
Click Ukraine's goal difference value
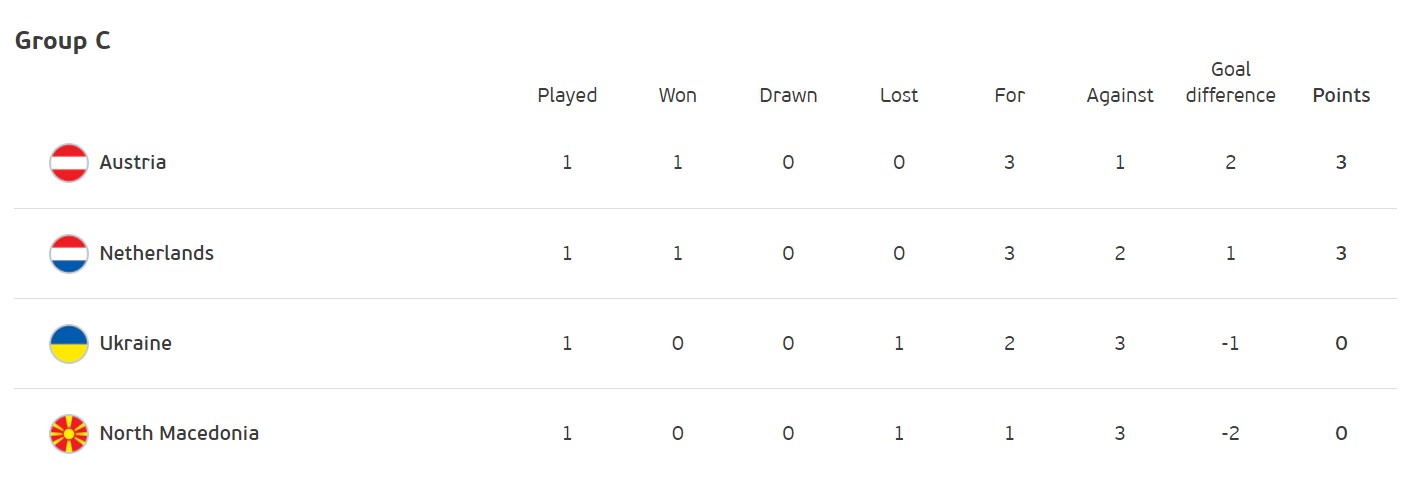(x=1230, y=343)
